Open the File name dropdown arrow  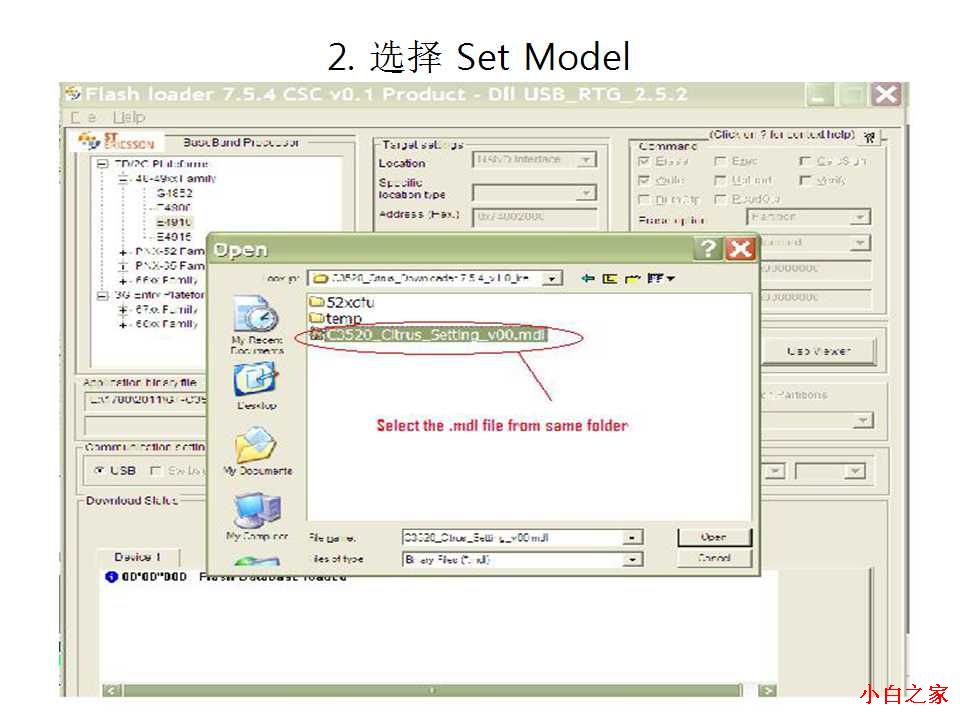tap(631, 538)
